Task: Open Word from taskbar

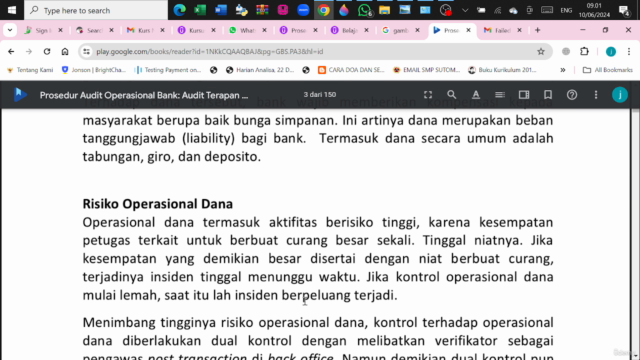Action: click(221, 10)
